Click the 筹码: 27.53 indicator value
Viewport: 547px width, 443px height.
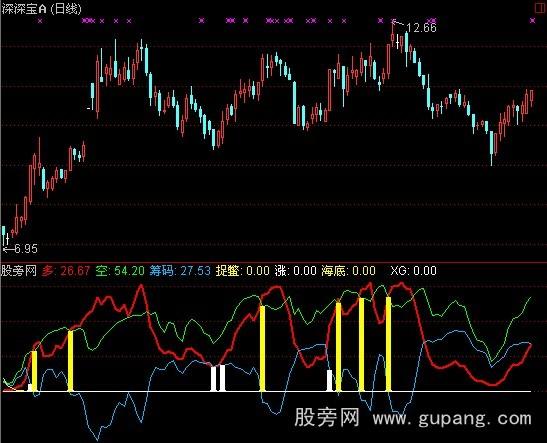tap(180, 270)
